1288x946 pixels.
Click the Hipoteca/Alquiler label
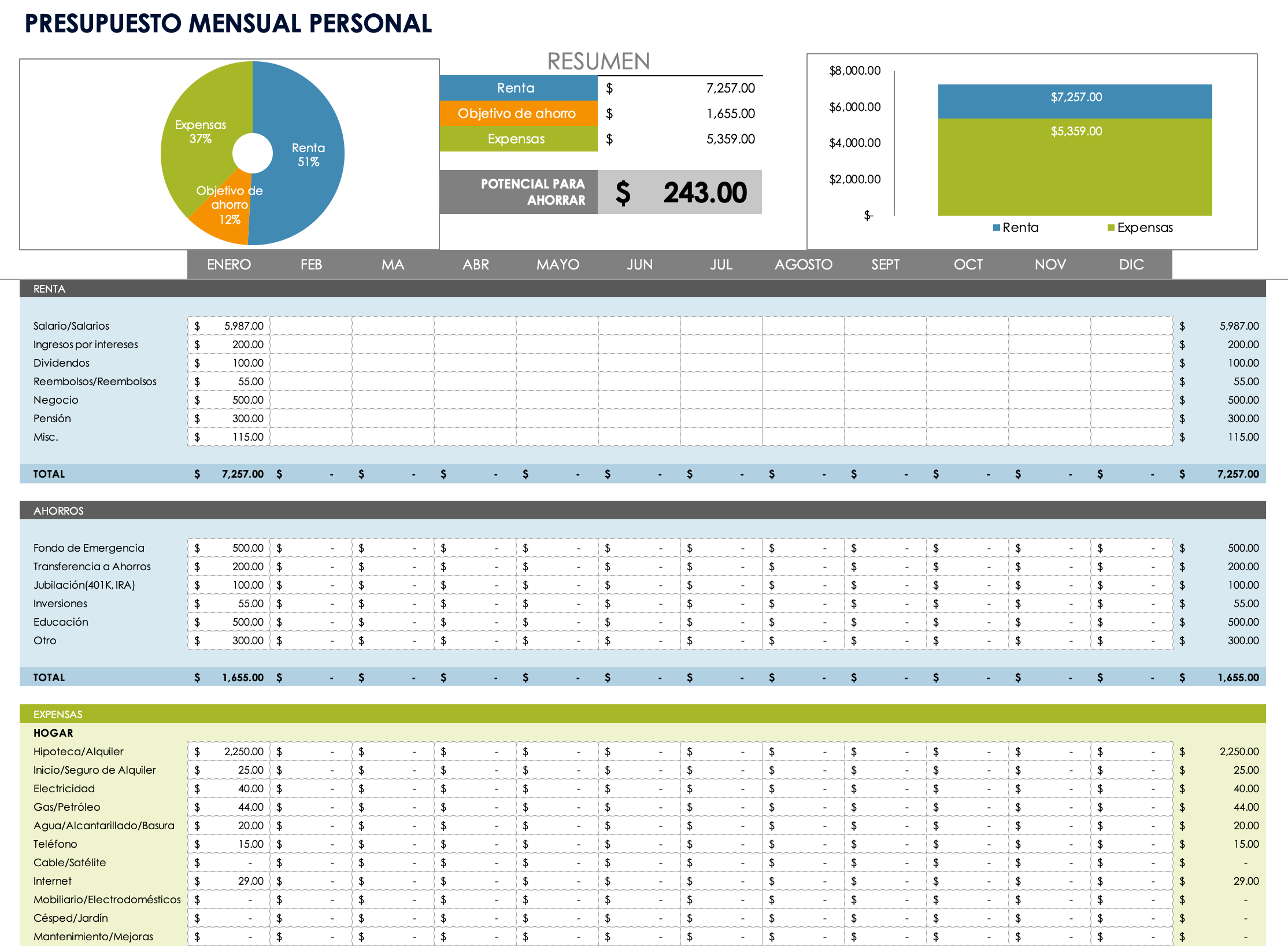[78, 751]
